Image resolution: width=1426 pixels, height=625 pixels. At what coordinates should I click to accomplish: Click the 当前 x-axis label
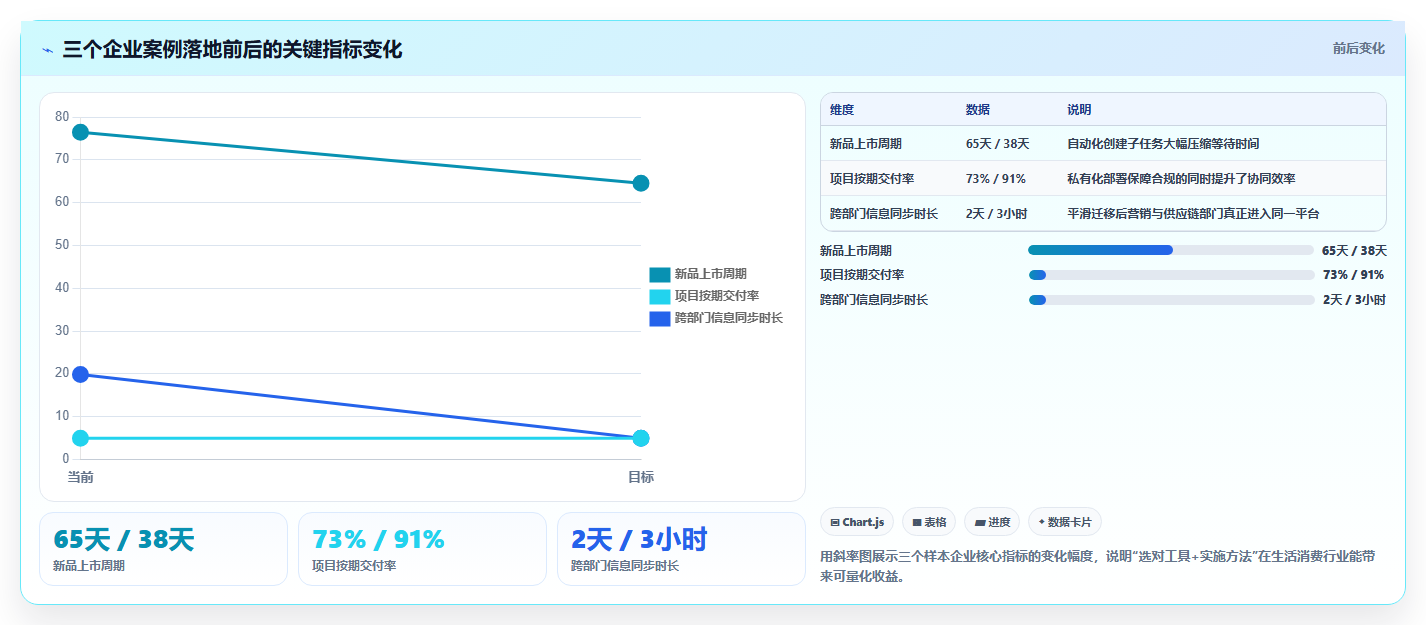coord(81,477)
